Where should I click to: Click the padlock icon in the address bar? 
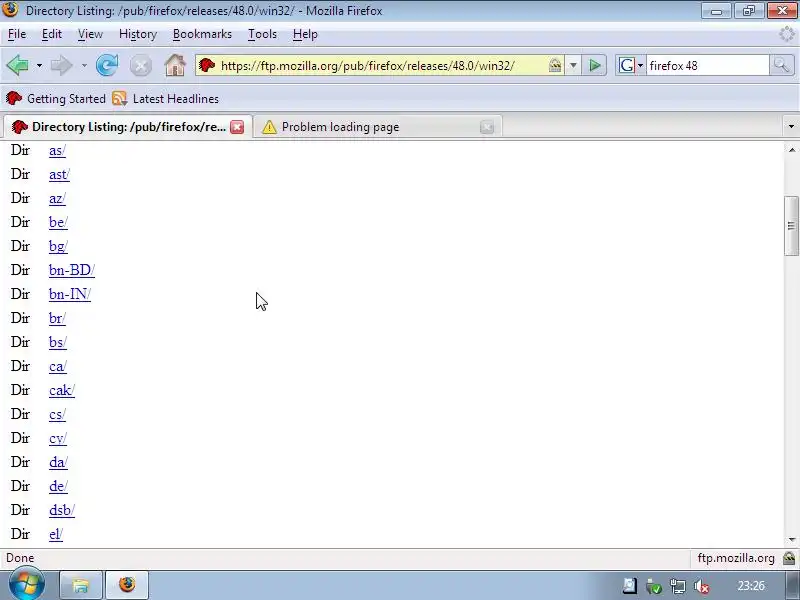pyautogui.click(x=555, y=65)
